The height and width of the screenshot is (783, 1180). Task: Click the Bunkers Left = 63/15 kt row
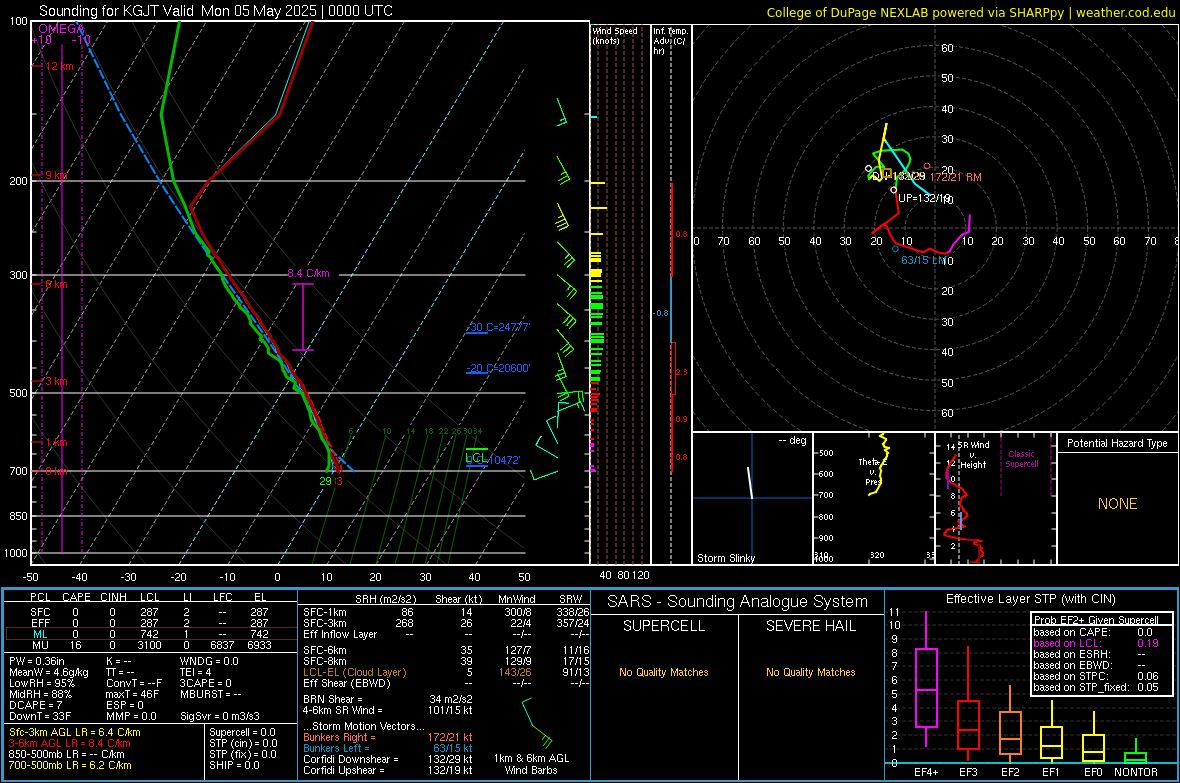[x=388, y=748]
